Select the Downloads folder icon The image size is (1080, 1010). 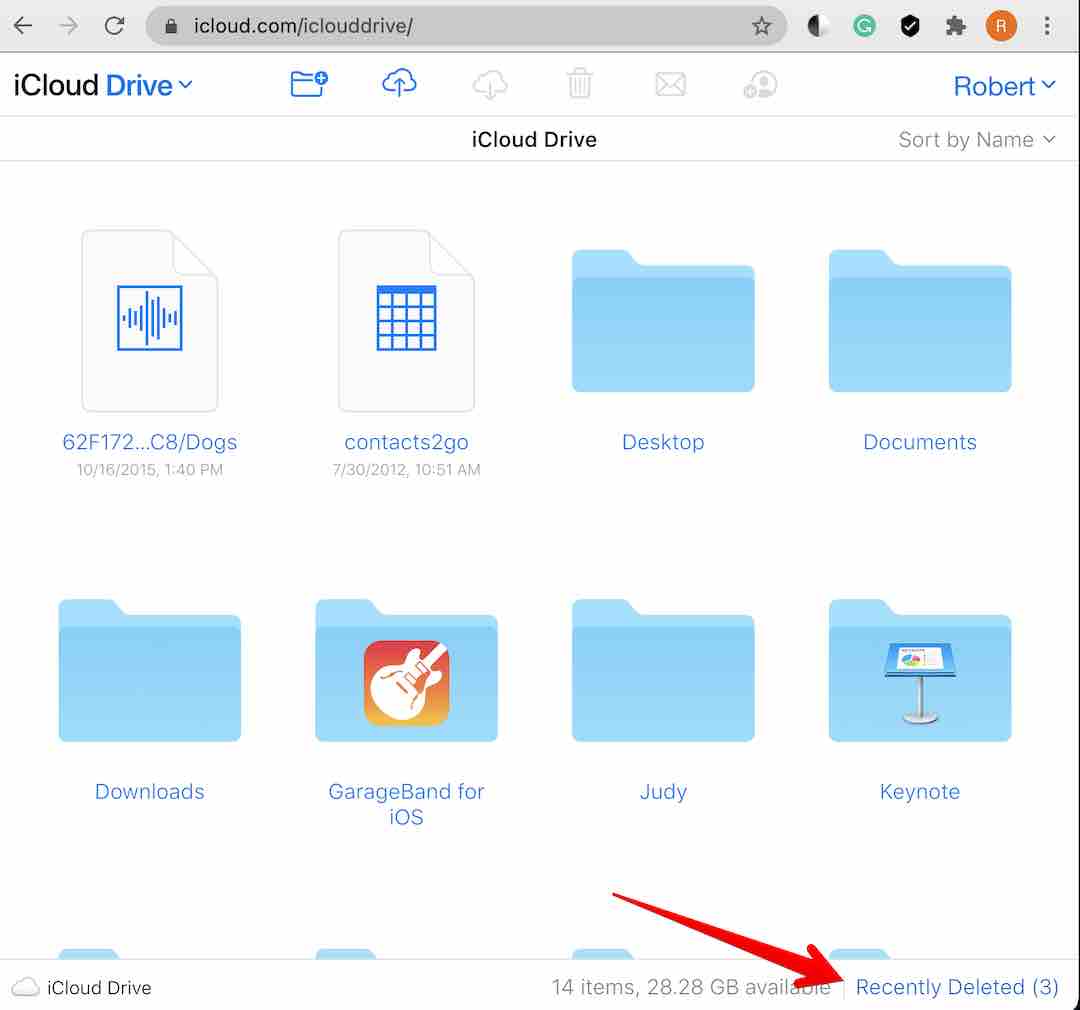point(149,670)
